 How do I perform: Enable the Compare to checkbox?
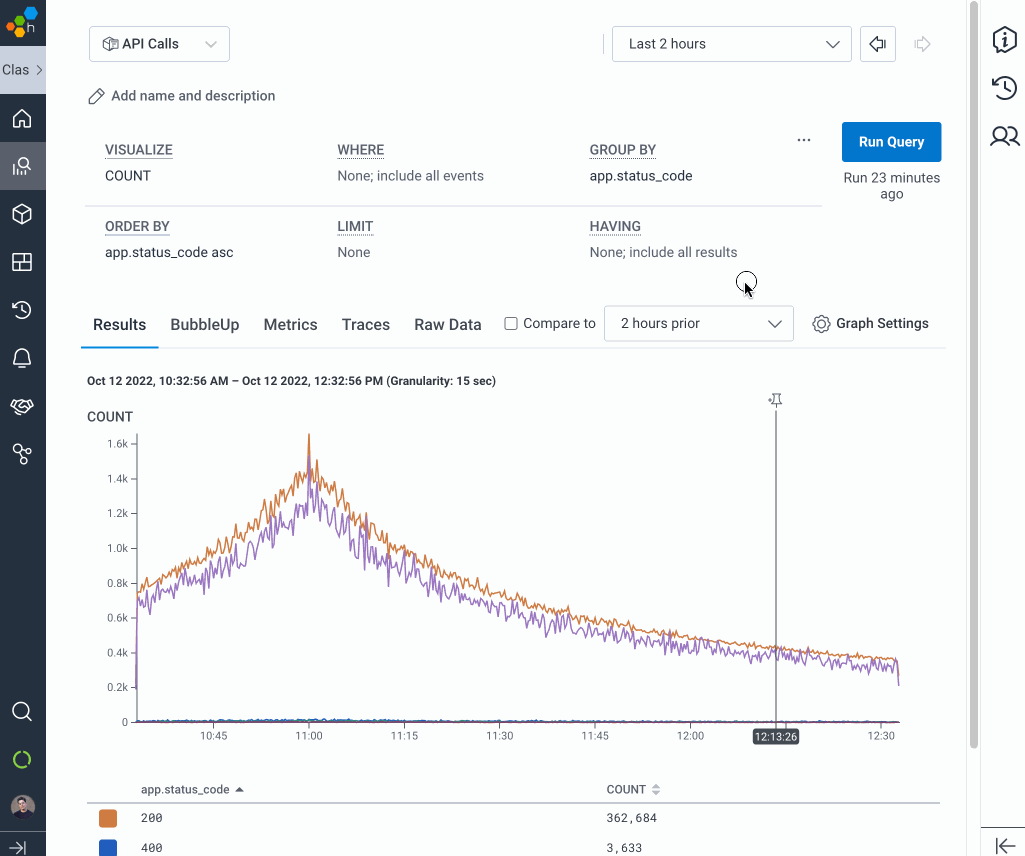pyautogui.click(x=511, y=324)
